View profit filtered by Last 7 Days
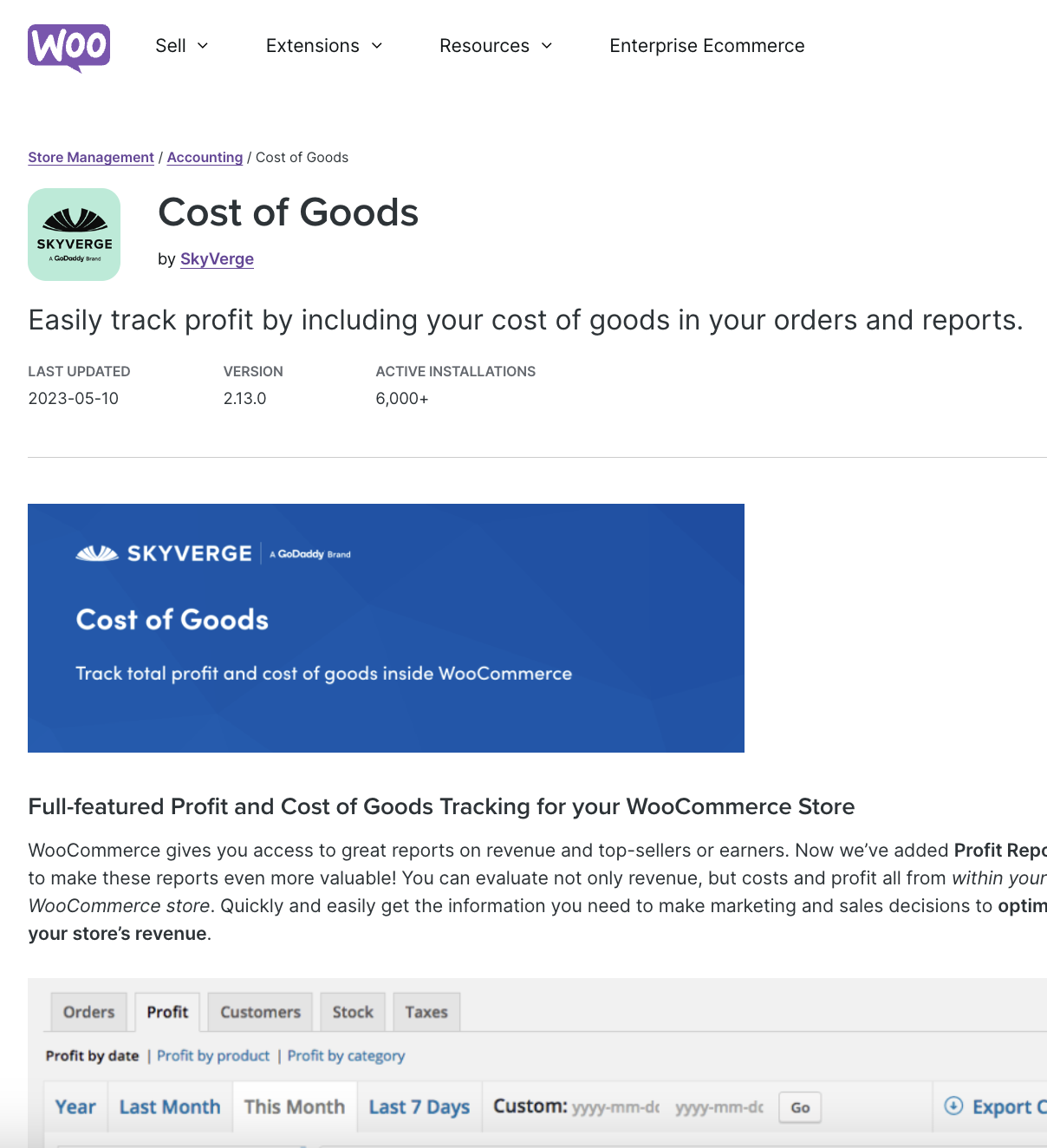The height and width of the screenshot is (1148, 1047). click(x=419, y=1106)
